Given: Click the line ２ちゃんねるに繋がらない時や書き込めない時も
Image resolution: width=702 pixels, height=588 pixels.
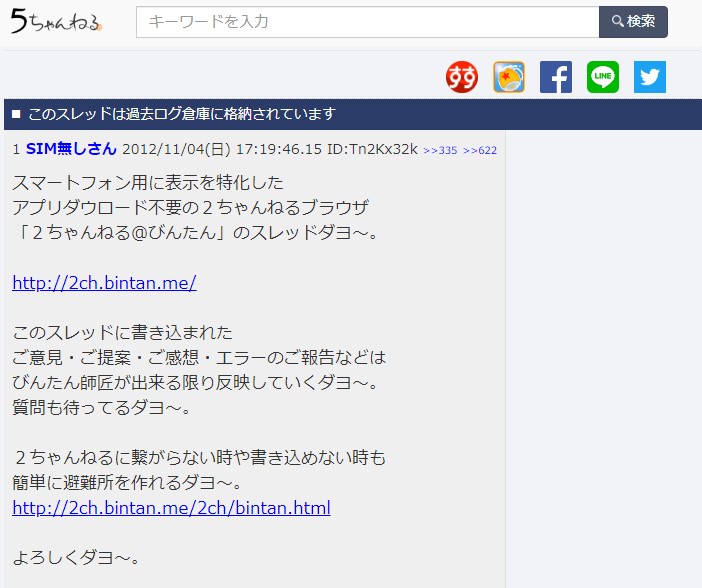Looking at the screenshot, I should pyautogui.click(x=200, y=458).
